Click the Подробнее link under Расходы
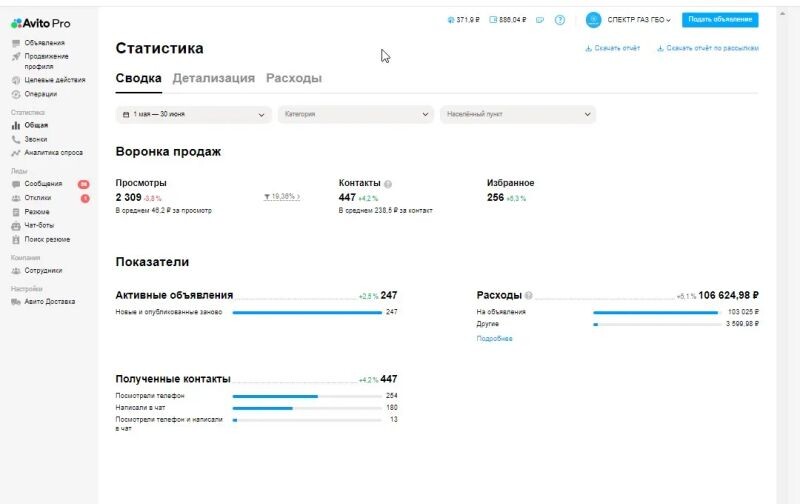 (494, 339)
